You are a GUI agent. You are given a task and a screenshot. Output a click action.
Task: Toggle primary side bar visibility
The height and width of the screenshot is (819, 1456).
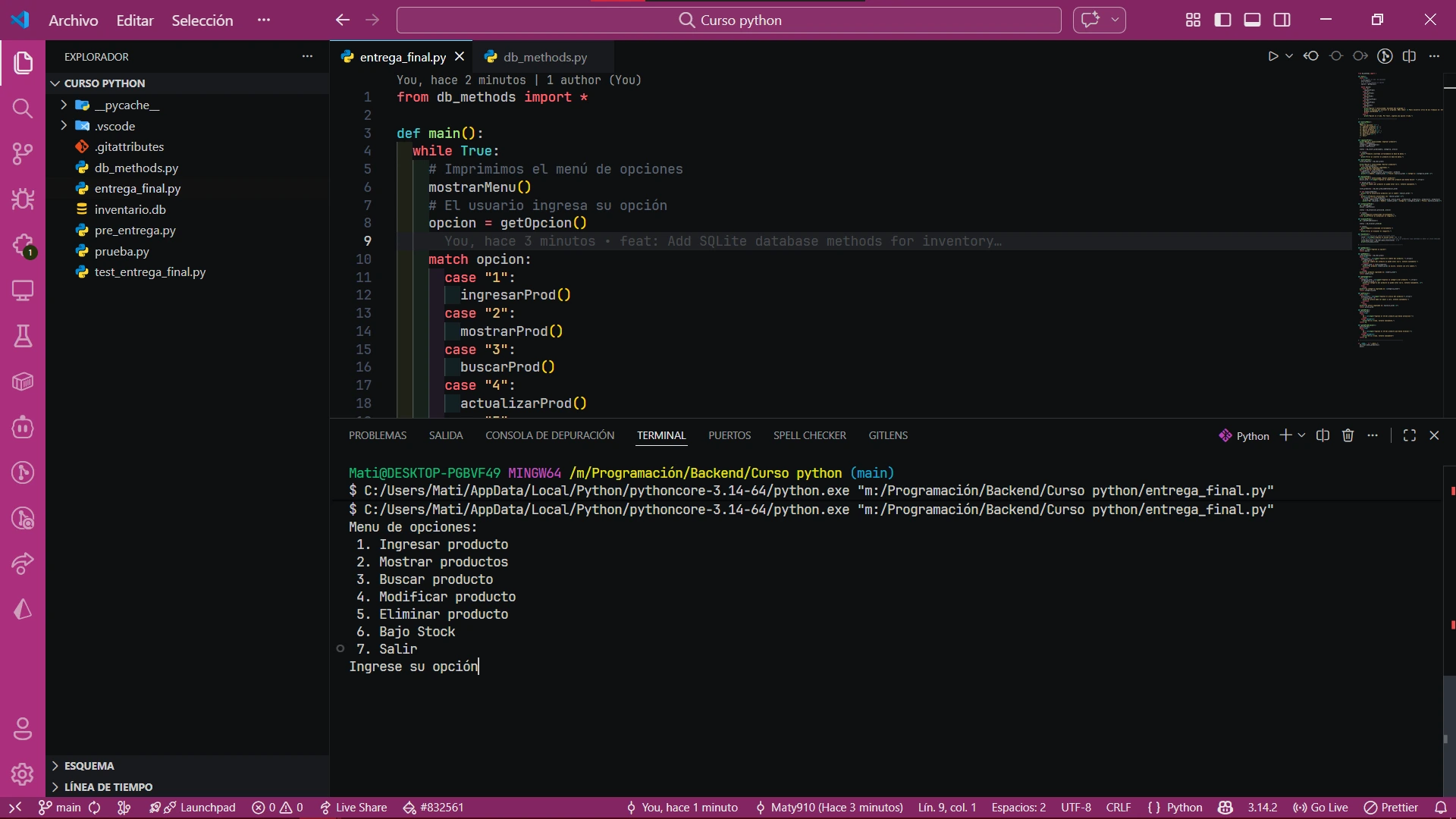(x=1222, y=20)
